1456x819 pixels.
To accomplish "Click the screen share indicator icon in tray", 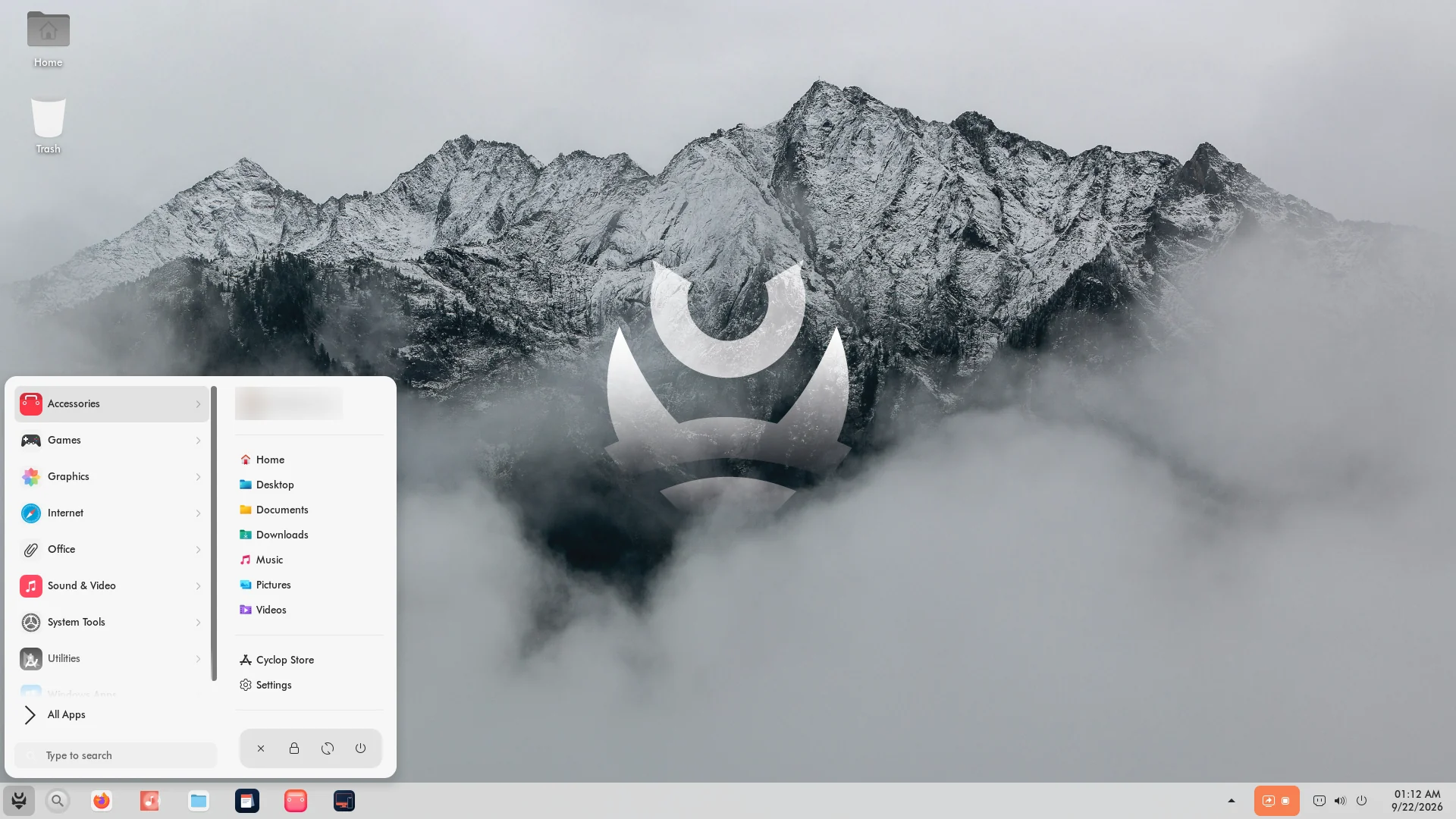I will (1269, 801).
